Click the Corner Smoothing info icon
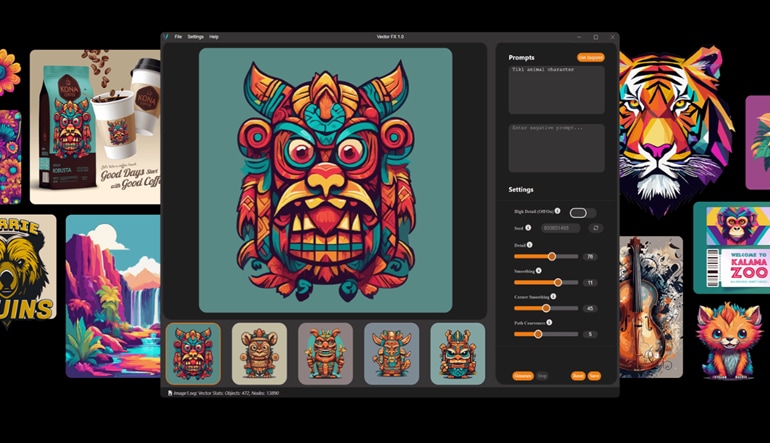 553,297
